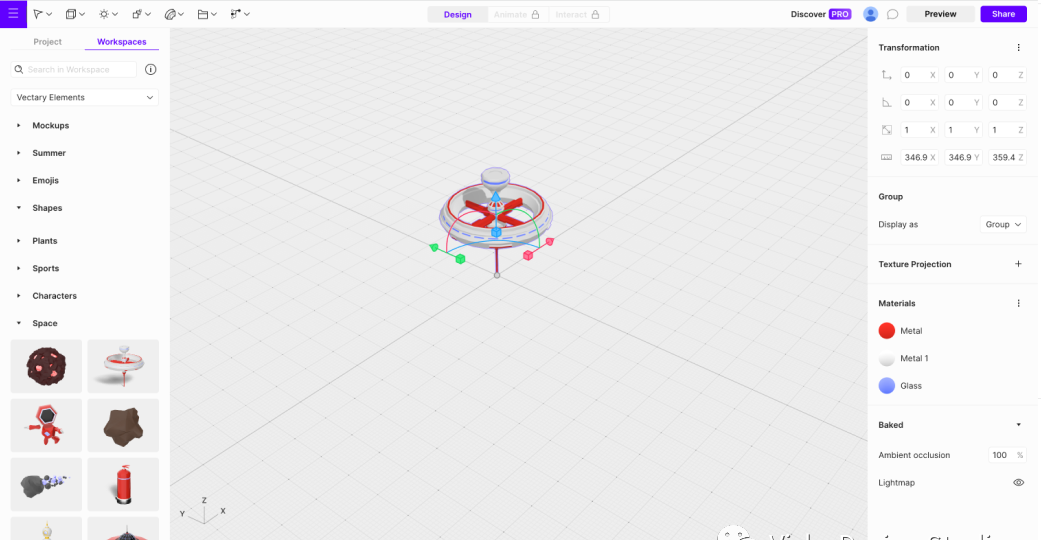Switch to locked Interact tab
The image size is (1041, 540).
tap(578, 15)
